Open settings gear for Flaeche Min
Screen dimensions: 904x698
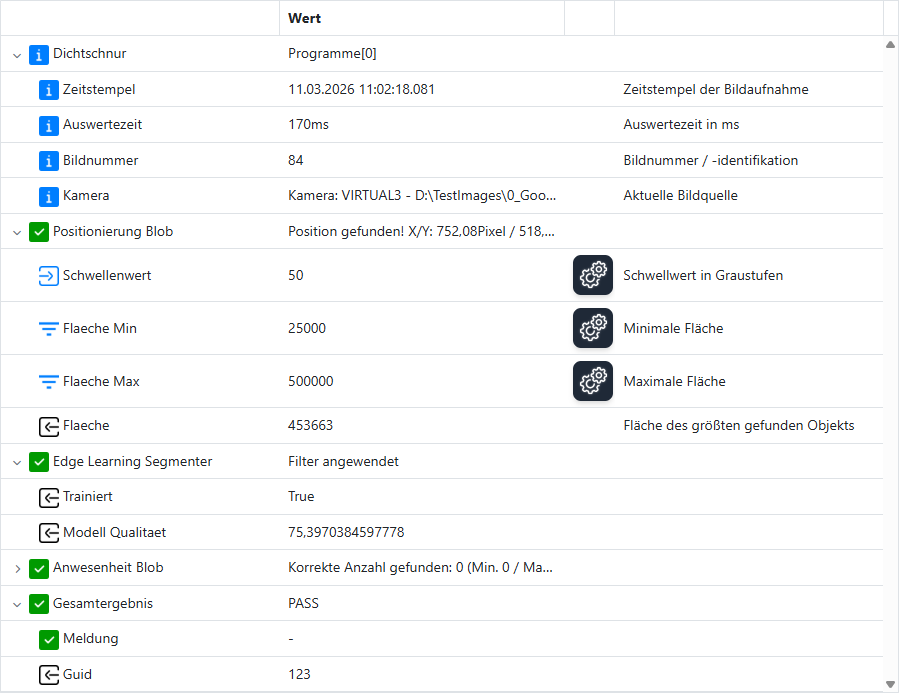point(593,328)
